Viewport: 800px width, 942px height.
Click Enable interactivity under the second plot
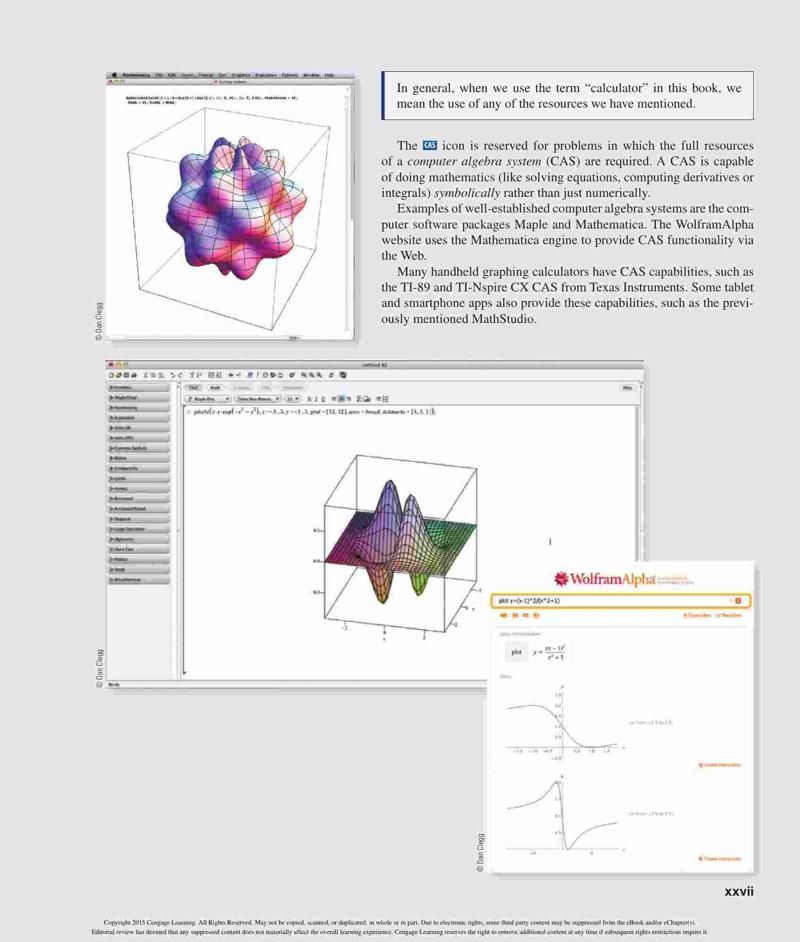coord(719,858)
